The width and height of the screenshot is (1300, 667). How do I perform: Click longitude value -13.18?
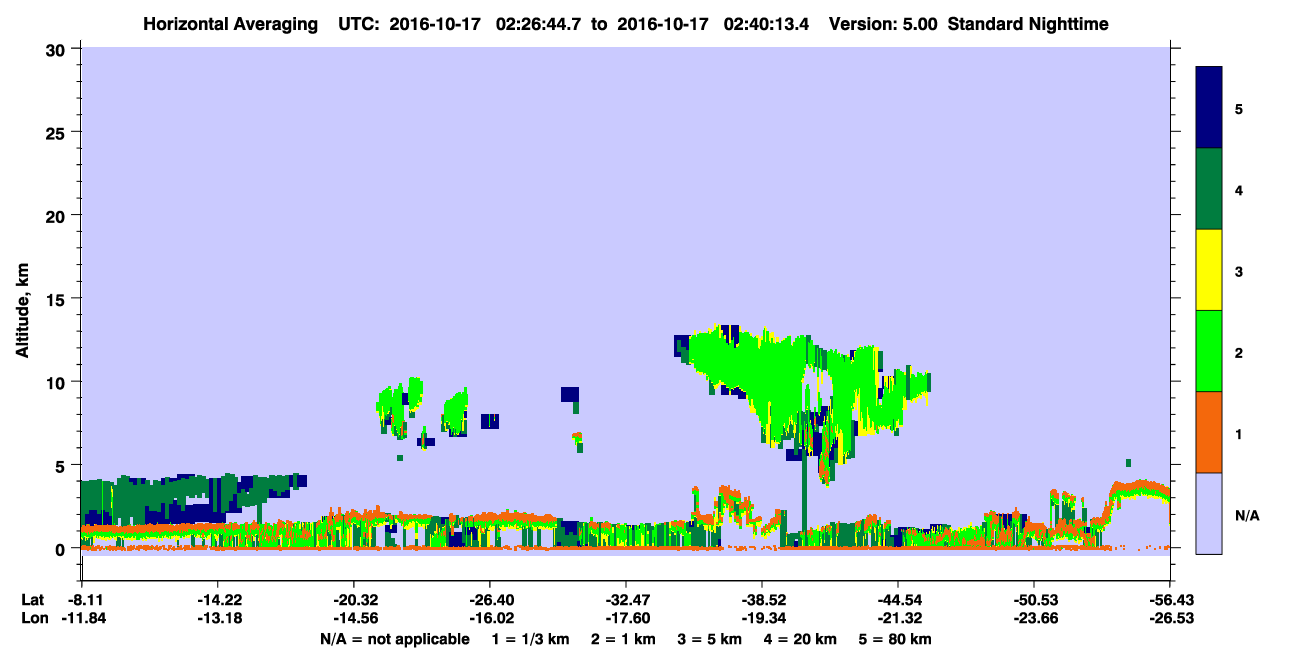pyautogui.click(x=217, y=618)
